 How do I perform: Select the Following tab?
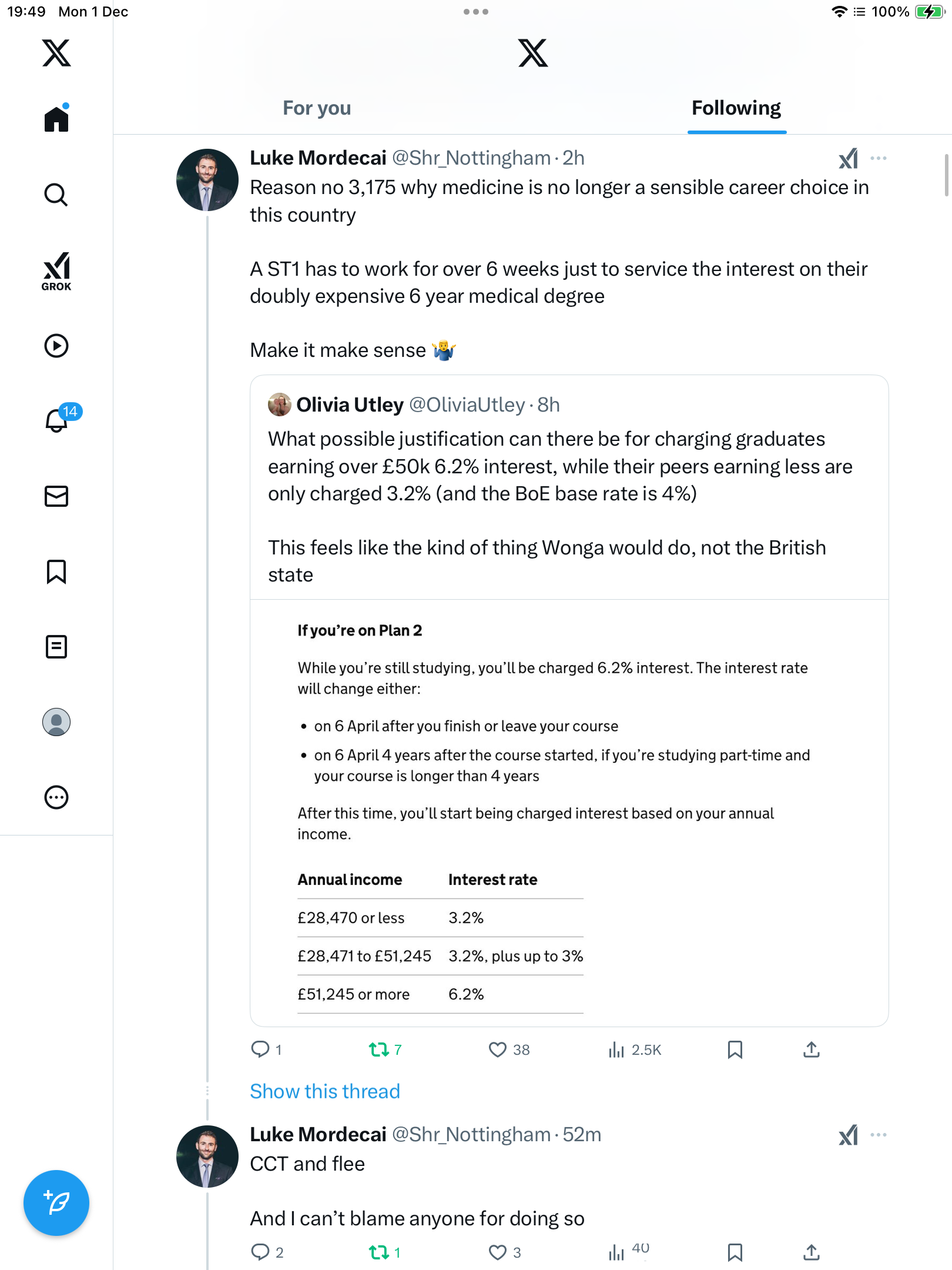(x=736, y=108)
